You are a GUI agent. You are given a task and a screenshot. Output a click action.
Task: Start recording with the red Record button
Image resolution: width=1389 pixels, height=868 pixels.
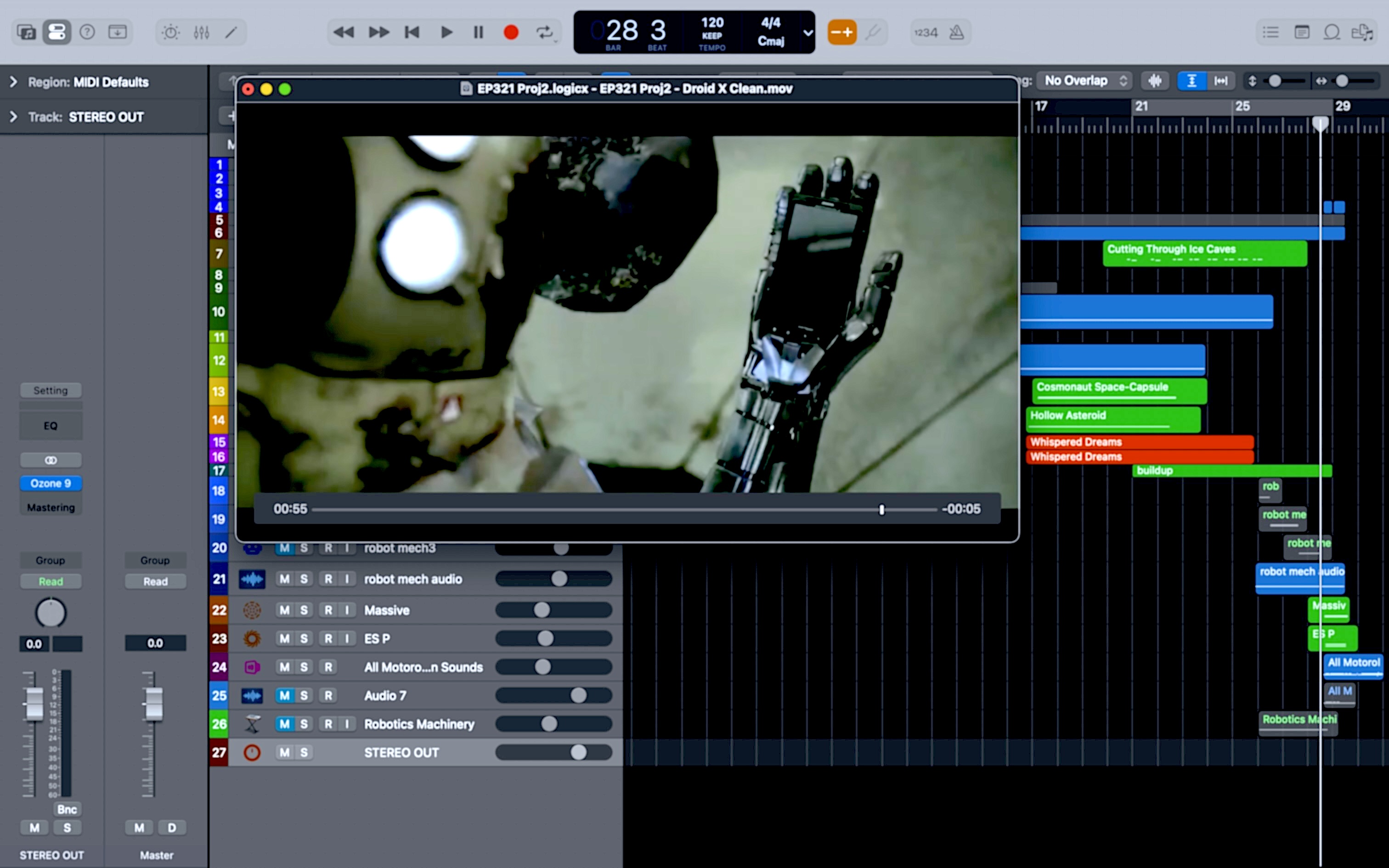511,32
